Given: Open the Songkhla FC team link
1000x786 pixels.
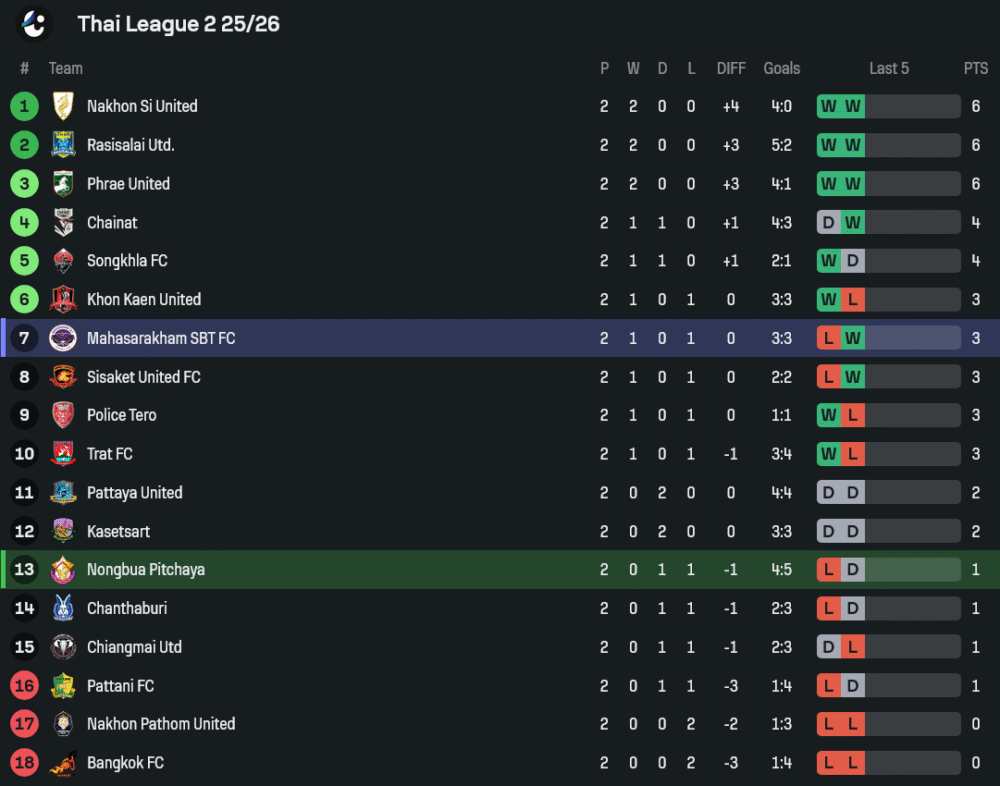Looking at the screenshot, I should [127, 261].
